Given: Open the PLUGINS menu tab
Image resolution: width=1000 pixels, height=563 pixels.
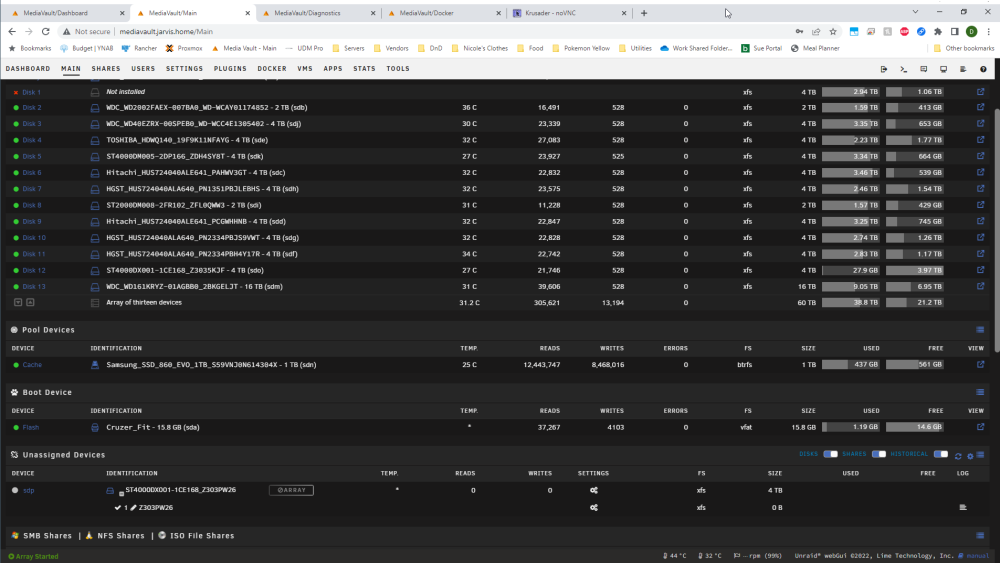Looking at the screenshot, I should [230, 69].
